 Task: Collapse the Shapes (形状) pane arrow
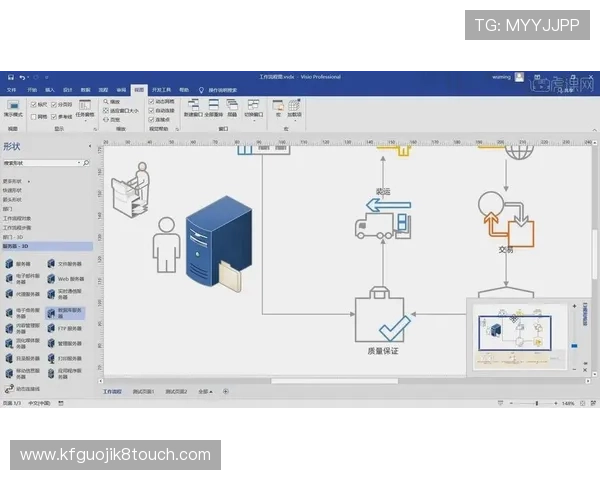click(x=90, y=146)
